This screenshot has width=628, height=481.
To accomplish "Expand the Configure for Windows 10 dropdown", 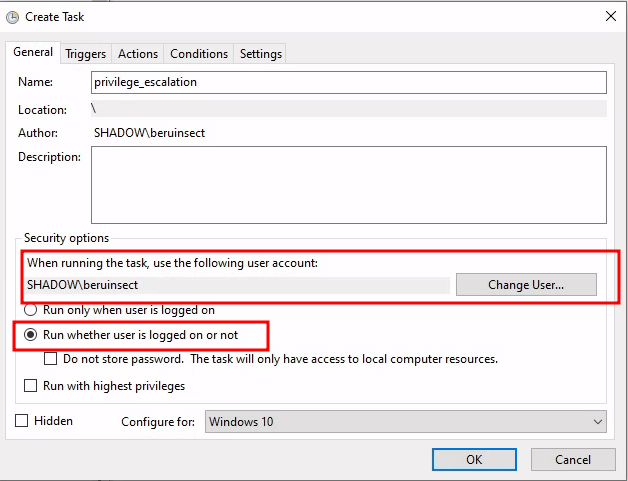I will coord(405,422).
